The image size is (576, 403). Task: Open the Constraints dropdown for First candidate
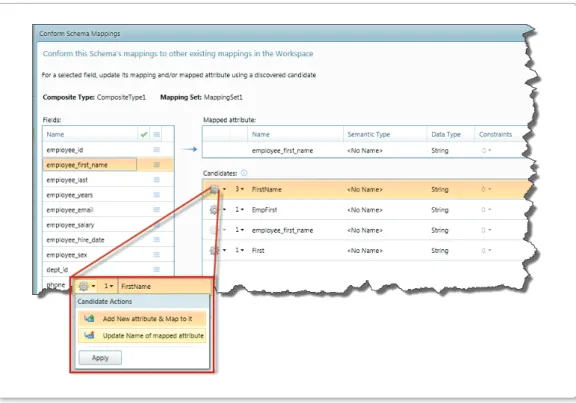tap(486, 251)
